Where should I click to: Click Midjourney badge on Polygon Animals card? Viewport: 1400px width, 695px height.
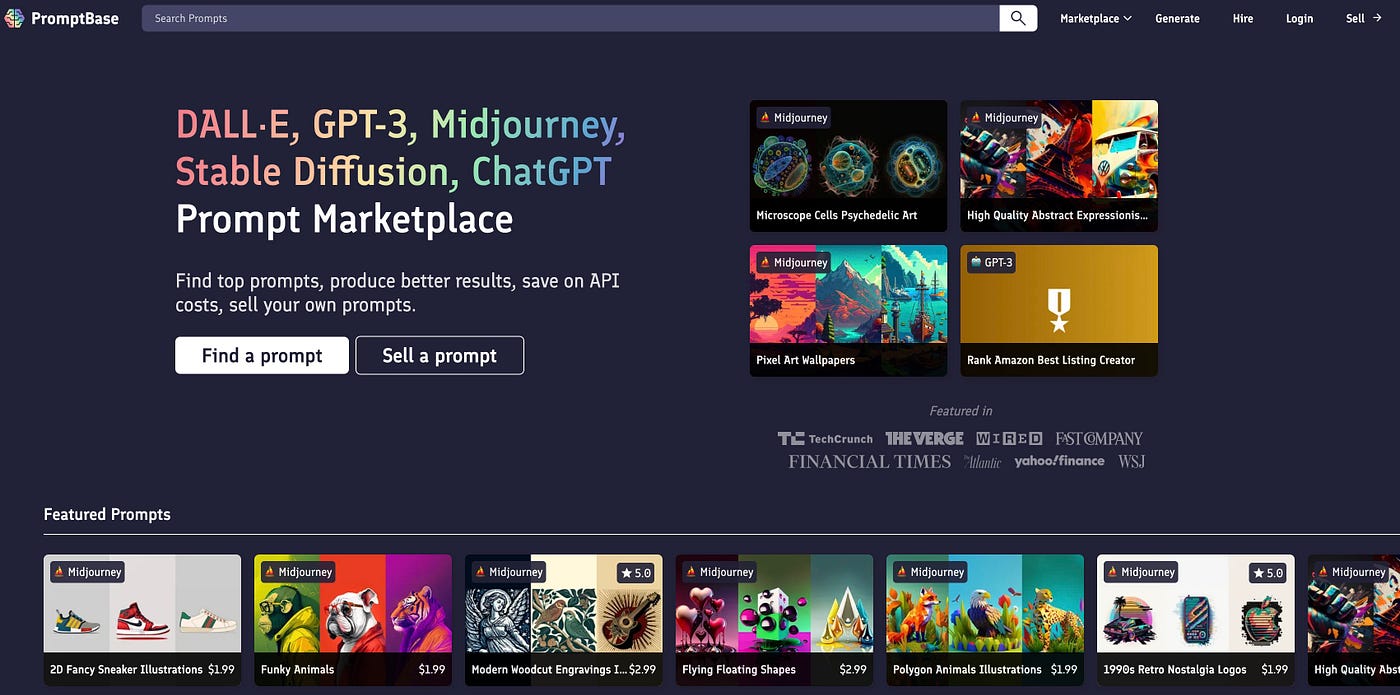(931, 573)
